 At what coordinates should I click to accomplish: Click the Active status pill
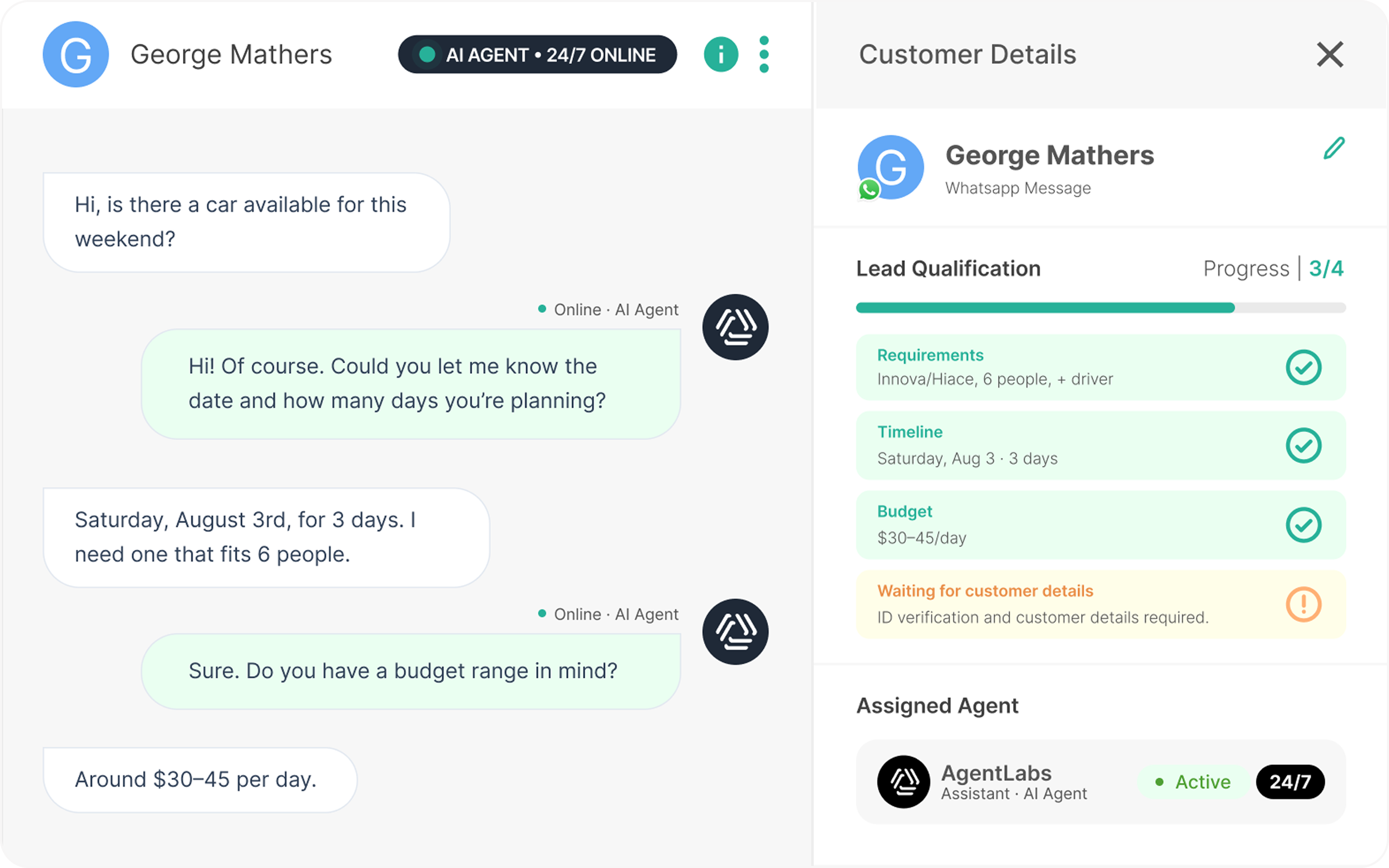click(x=1193, y=781)
